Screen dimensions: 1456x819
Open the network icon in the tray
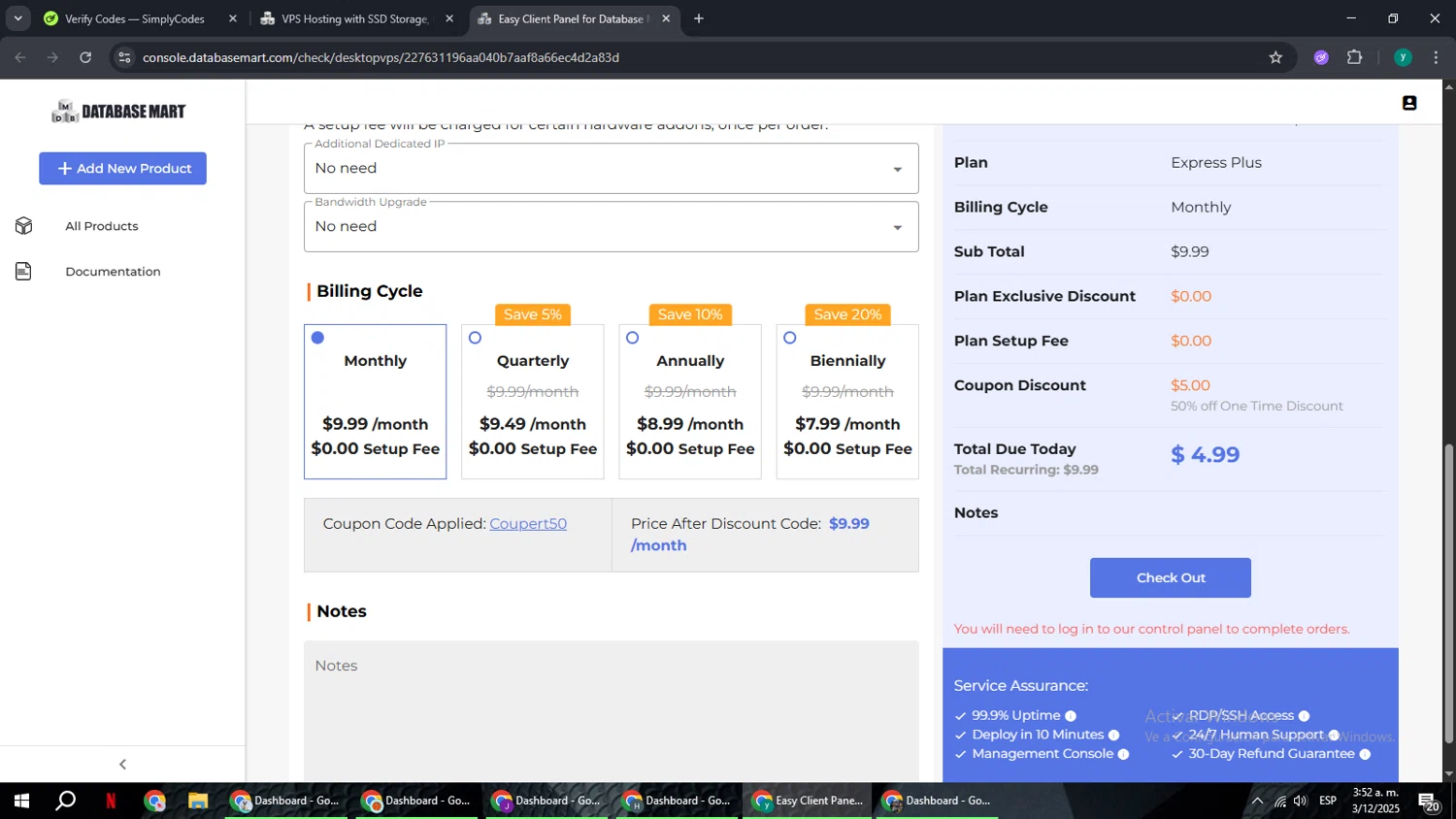[1280, 802]
